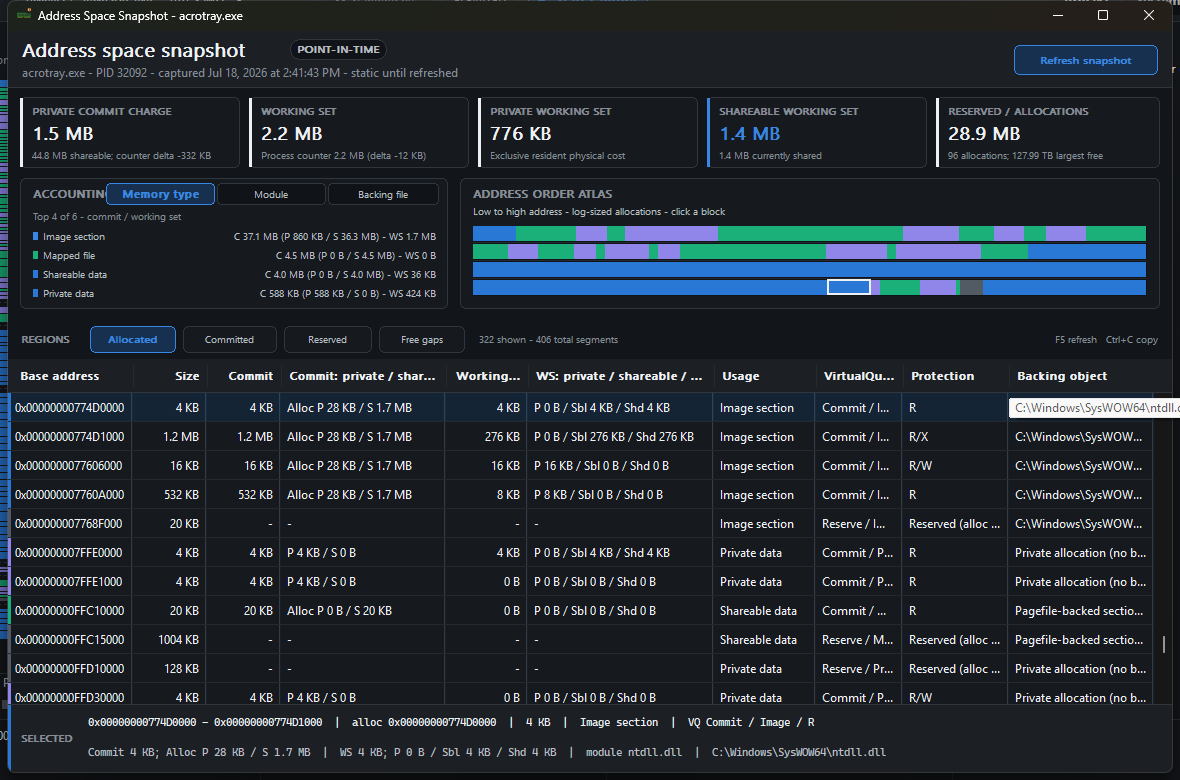Maximize the Address Space Snapshot window

pyautogui.click(x=1103, y=15)
